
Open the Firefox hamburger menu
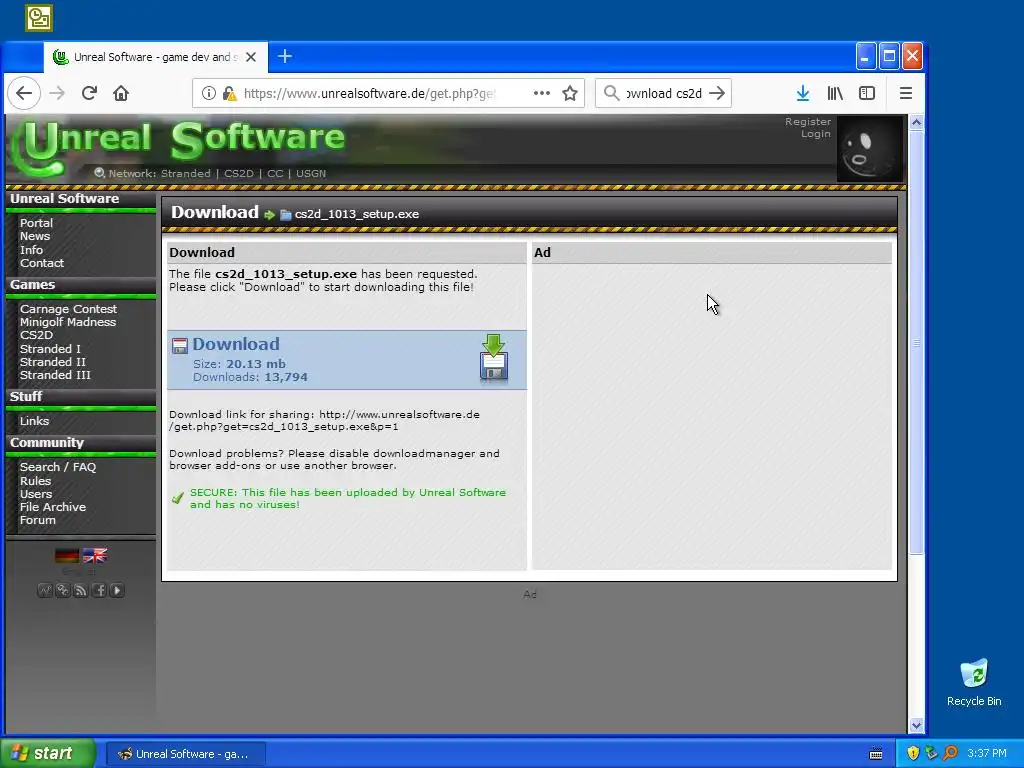tap(905, 93)
